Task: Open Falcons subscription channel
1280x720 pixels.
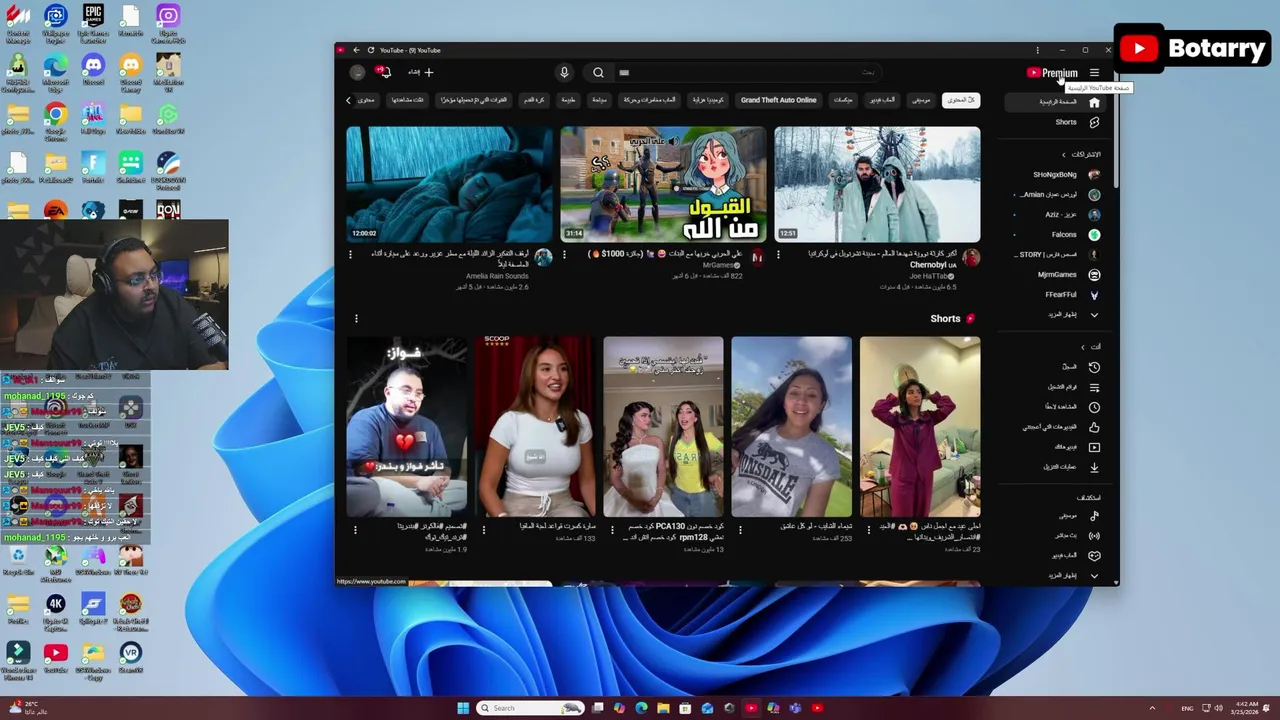Action: pos(1053,235)
